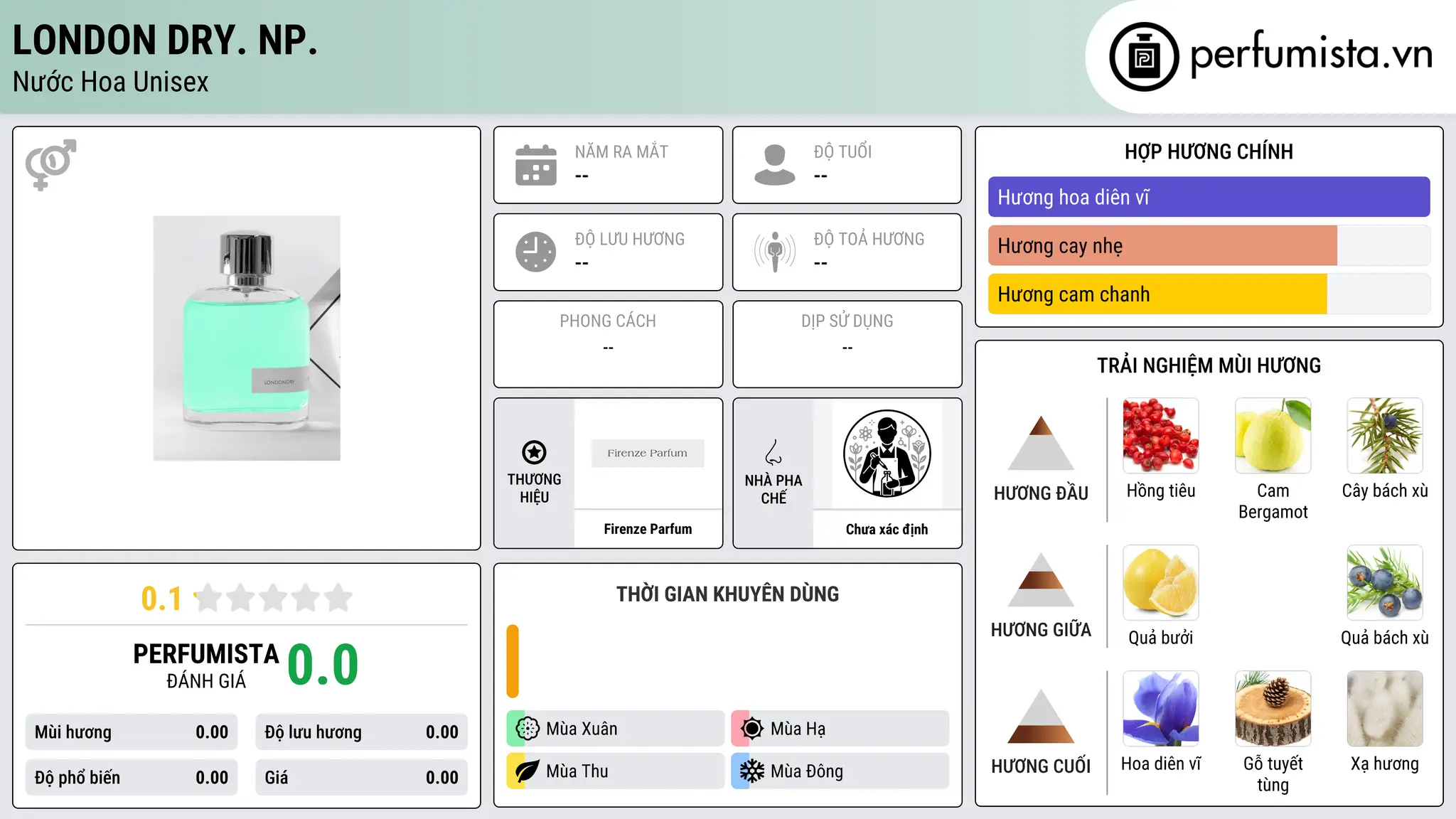Click the Firenze Parfum brand logo
Screen dimensions: 1456x819
click(x=648, y=453)
